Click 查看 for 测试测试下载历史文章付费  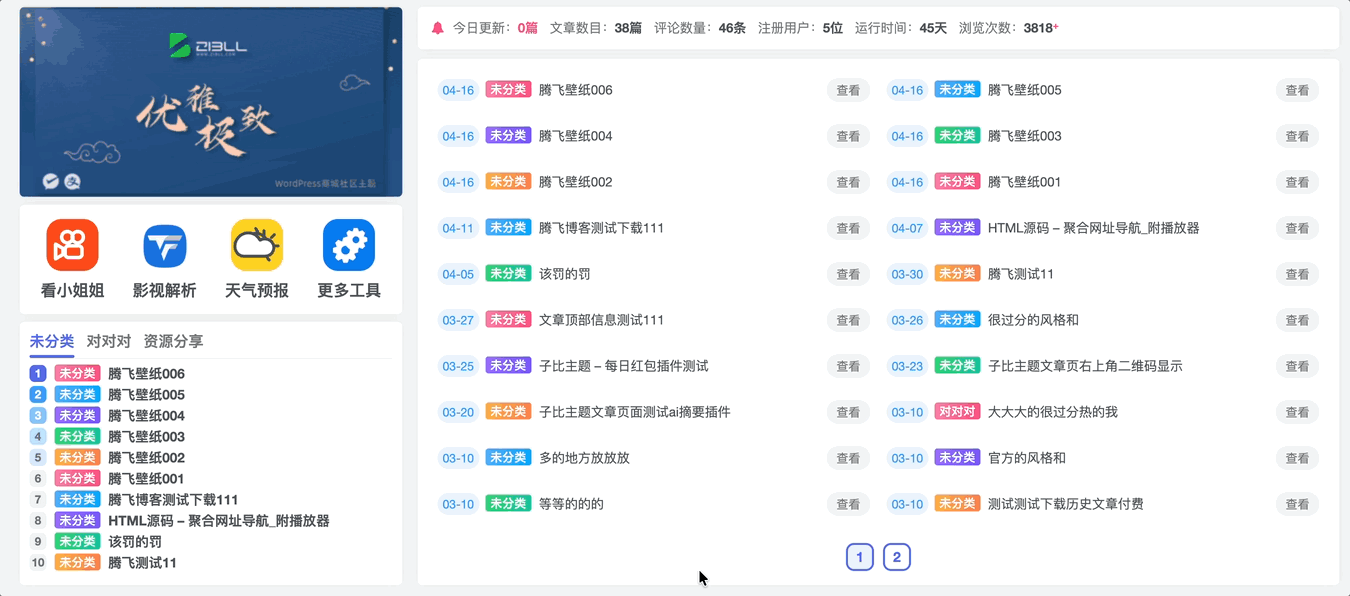pyautogui.click(x=1297, y=504)
